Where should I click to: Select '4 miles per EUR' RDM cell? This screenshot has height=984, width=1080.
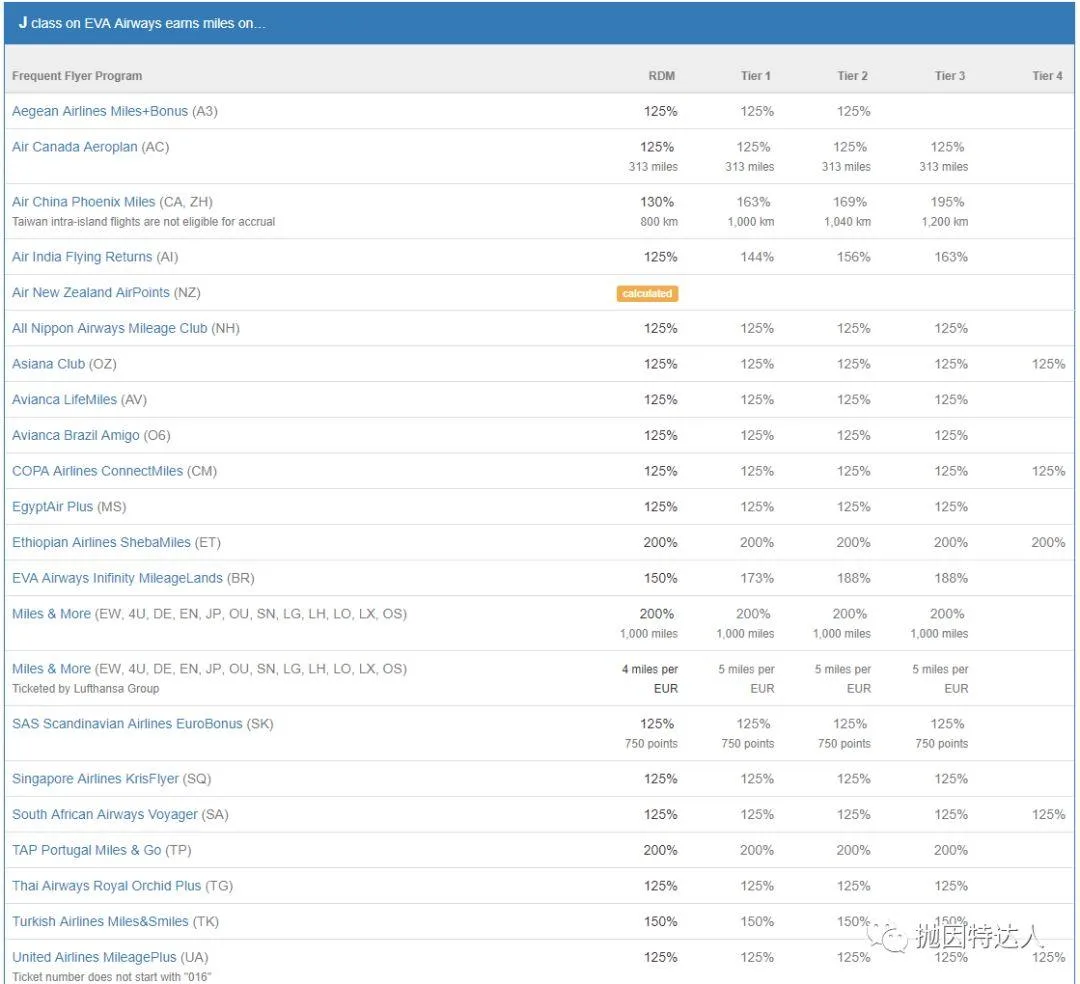[x=650, y=679]
